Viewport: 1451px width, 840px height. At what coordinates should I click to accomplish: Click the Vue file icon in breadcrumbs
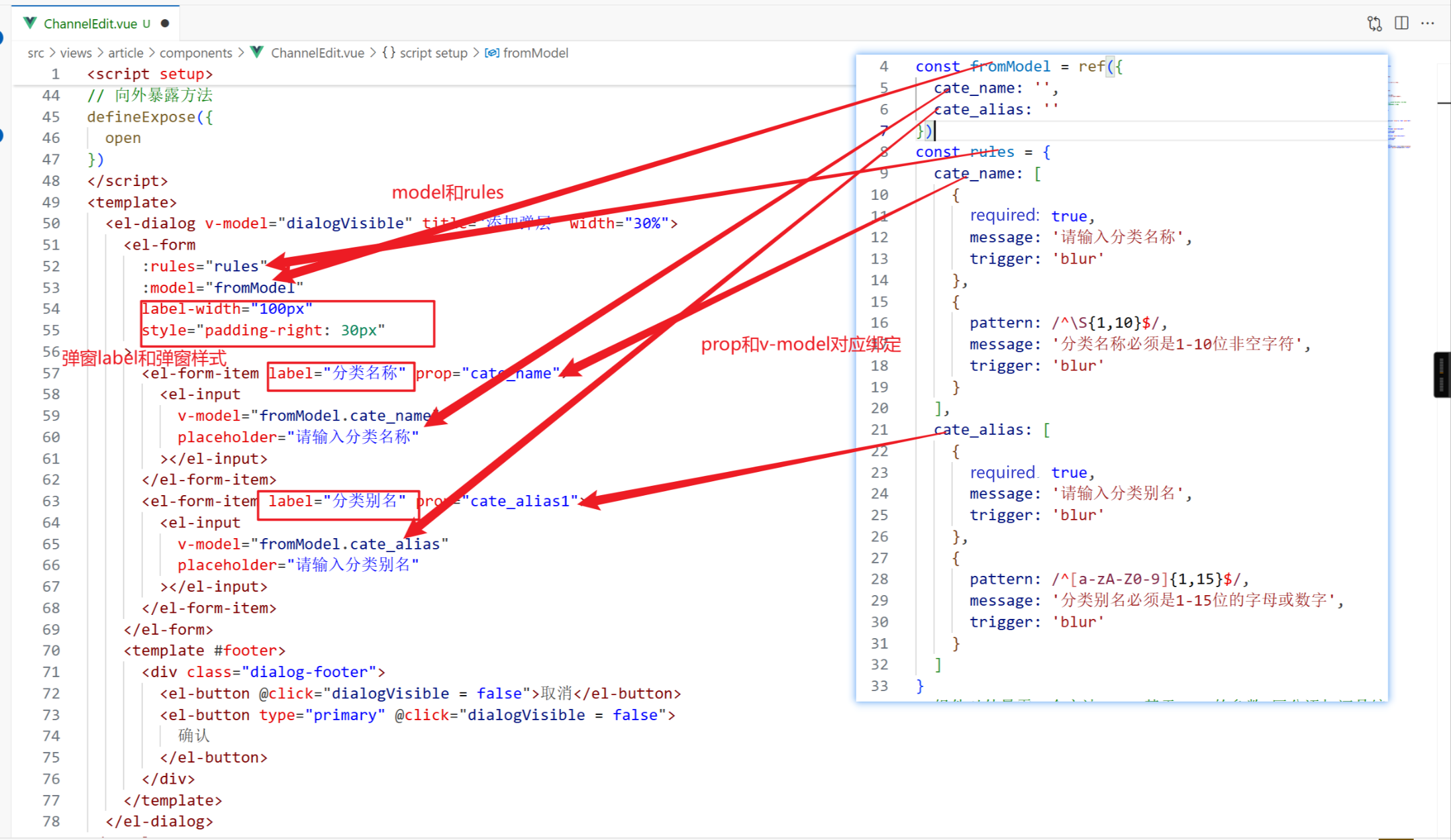pos(257,52)
